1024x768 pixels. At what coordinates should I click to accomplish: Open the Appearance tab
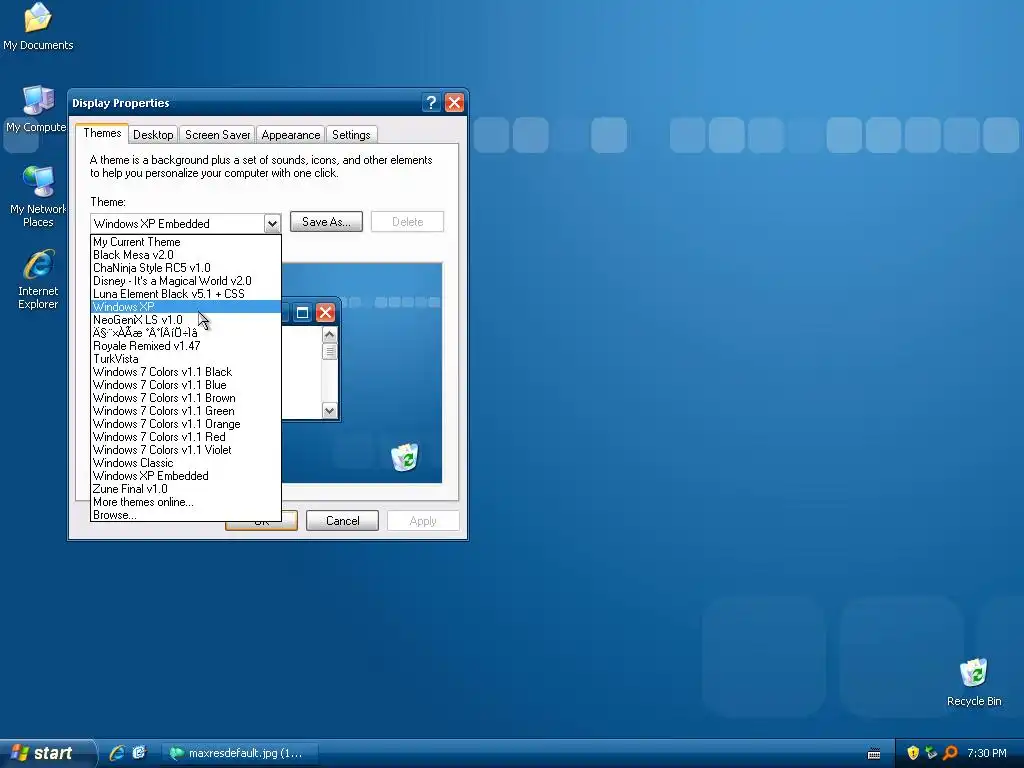tap(291, 135)
